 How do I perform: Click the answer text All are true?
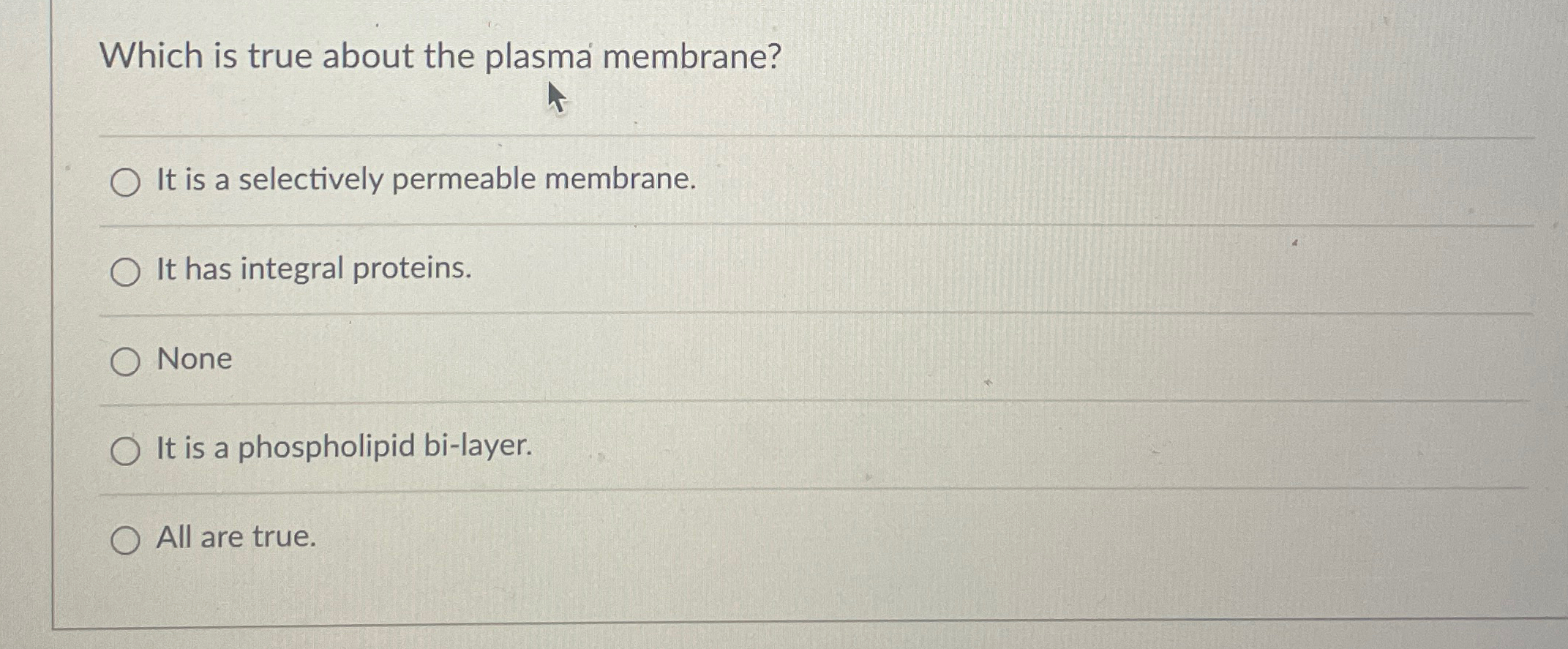click(x=234, y=537)
